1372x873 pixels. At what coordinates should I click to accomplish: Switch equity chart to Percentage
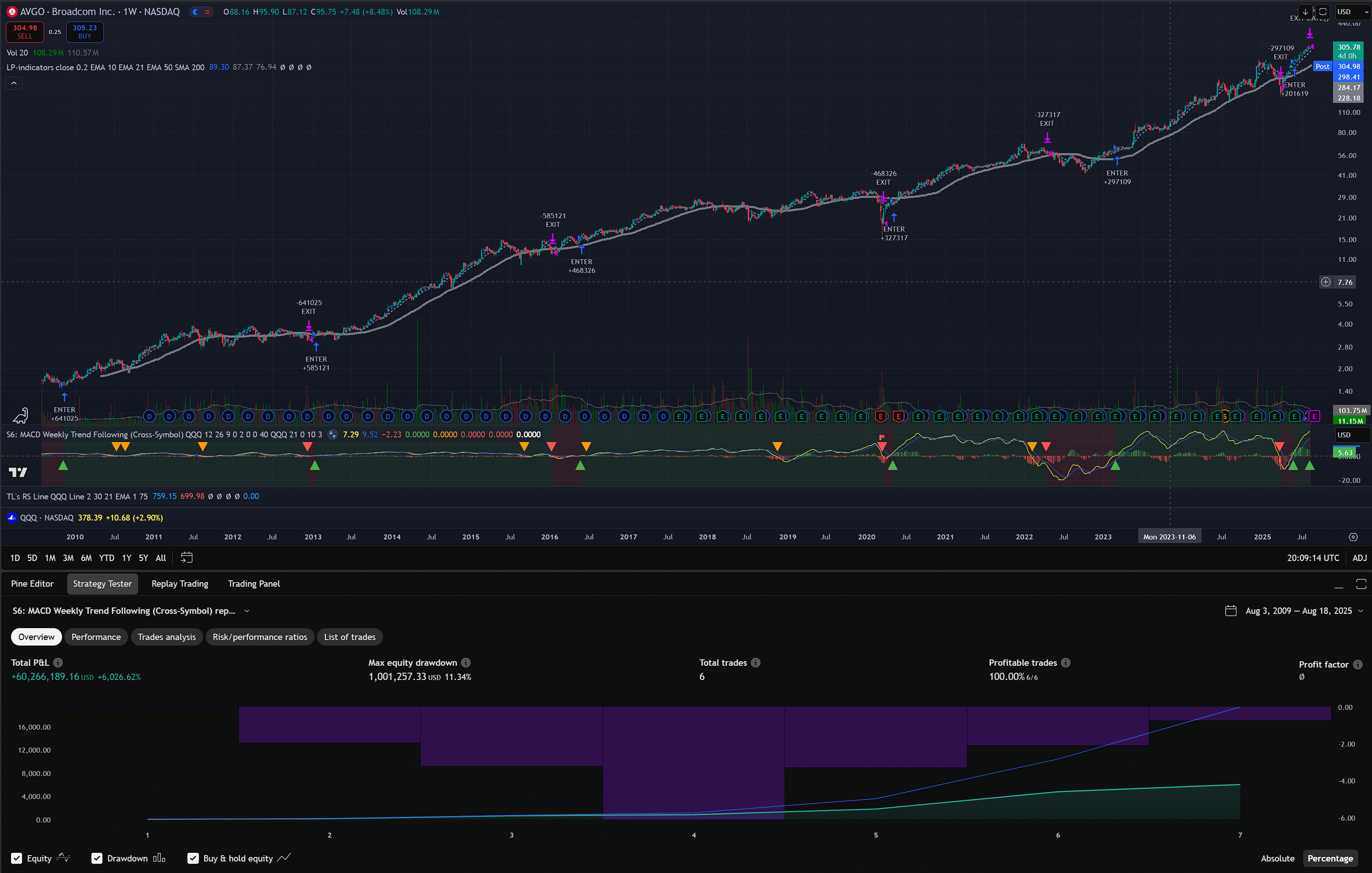(1330, 858)
